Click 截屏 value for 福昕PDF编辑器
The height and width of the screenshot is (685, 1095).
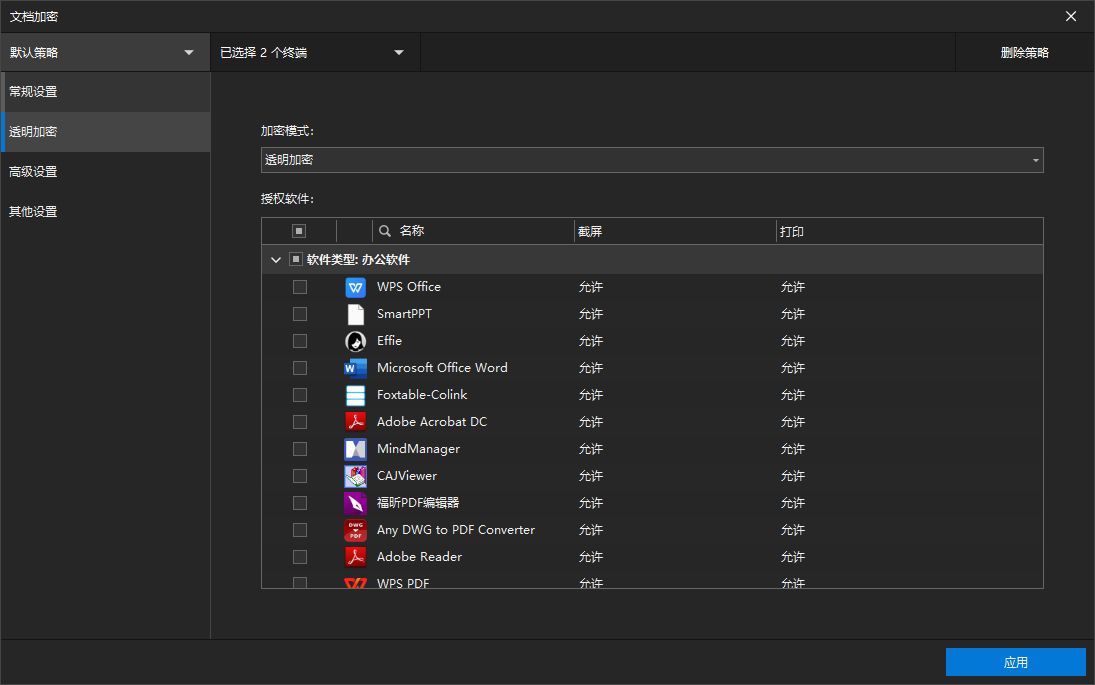coord(591,503)
